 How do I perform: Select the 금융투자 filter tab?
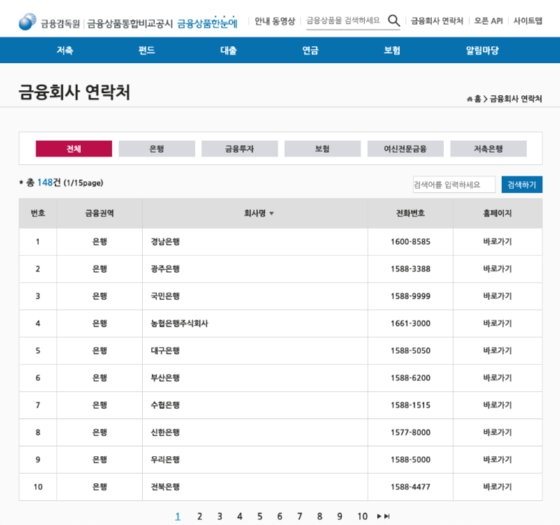pos(239,149)
